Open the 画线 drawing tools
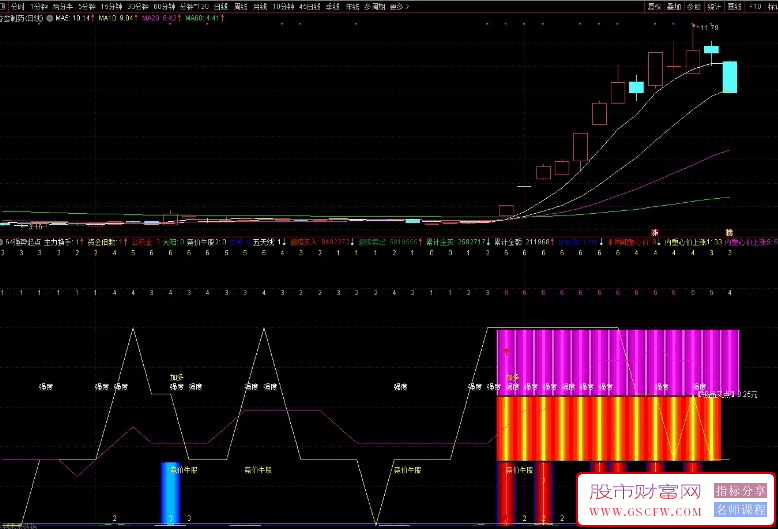This screenshot has width=778, height=529. pyautogui.click(x=735, y=5)
